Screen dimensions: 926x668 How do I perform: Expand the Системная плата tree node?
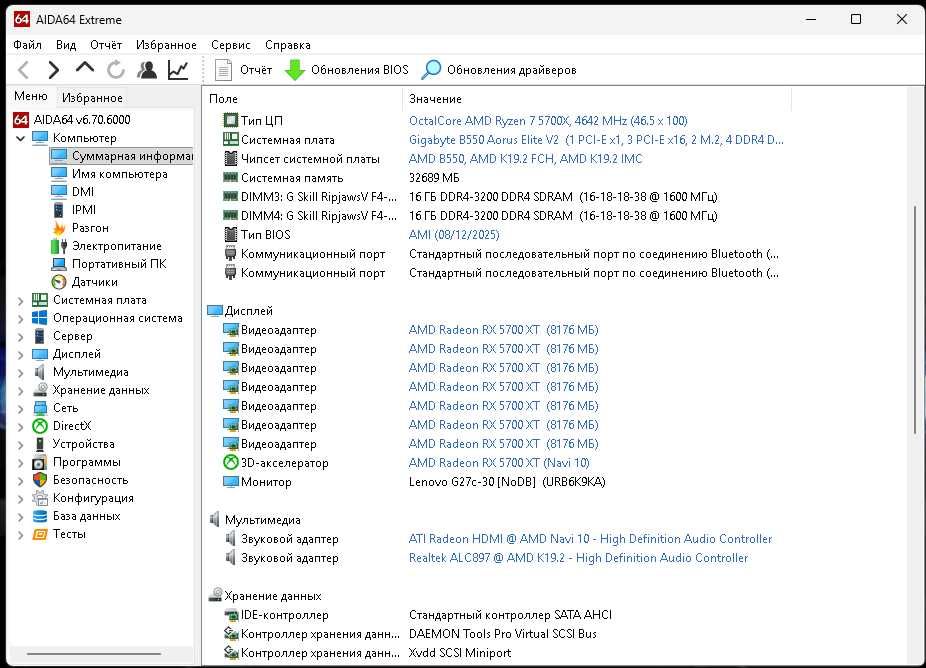coord(21,301)
